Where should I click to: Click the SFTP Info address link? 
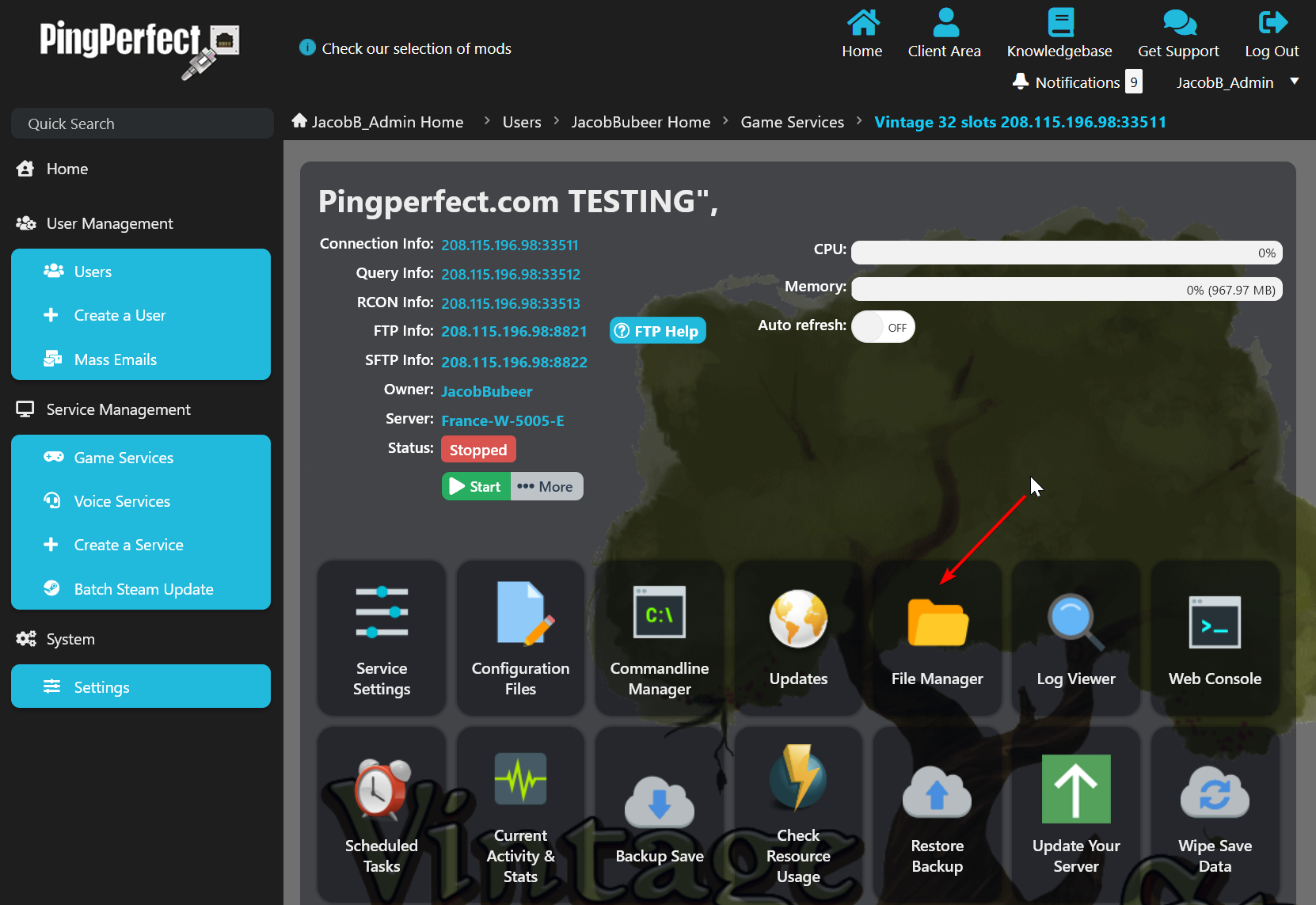514,362
